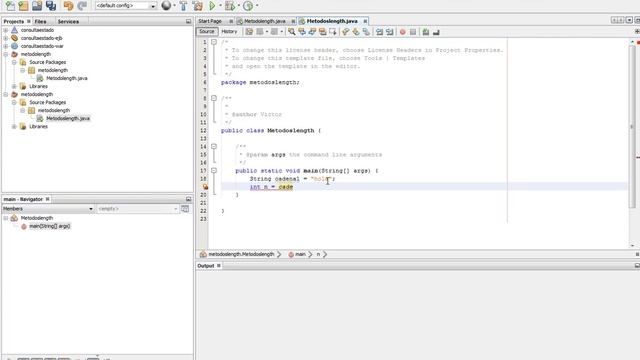Click the New Project toolbar icon
The width and height of the screenshot is (640, 360).
click(23, 6)
